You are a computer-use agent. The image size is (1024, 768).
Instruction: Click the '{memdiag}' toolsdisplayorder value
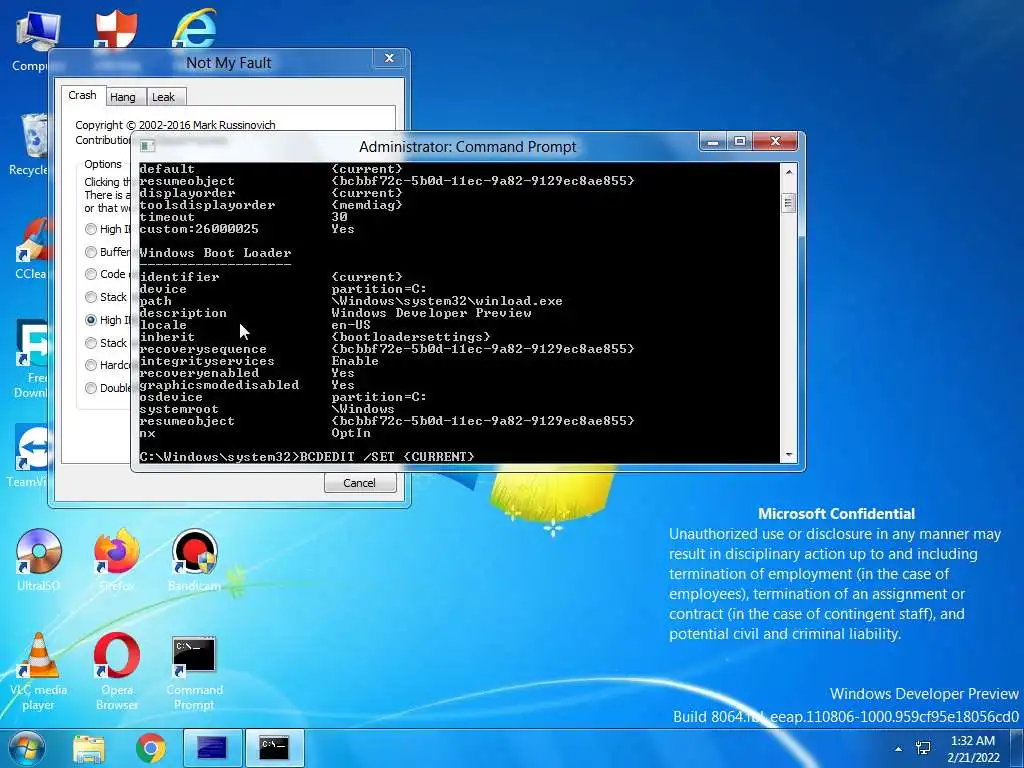367,205
